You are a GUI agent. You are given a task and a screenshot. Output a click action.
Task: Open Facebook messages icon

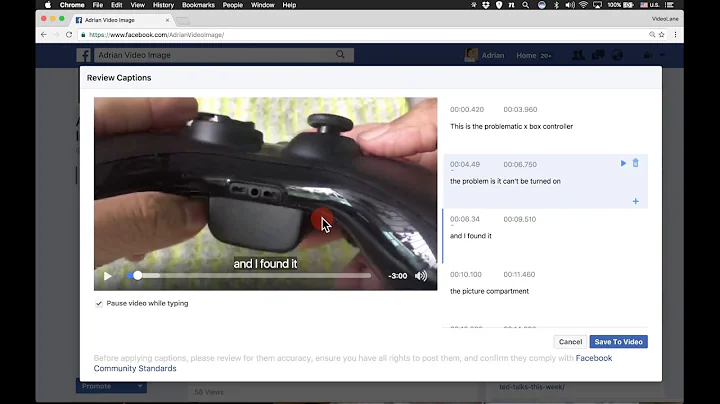[598, 55]
